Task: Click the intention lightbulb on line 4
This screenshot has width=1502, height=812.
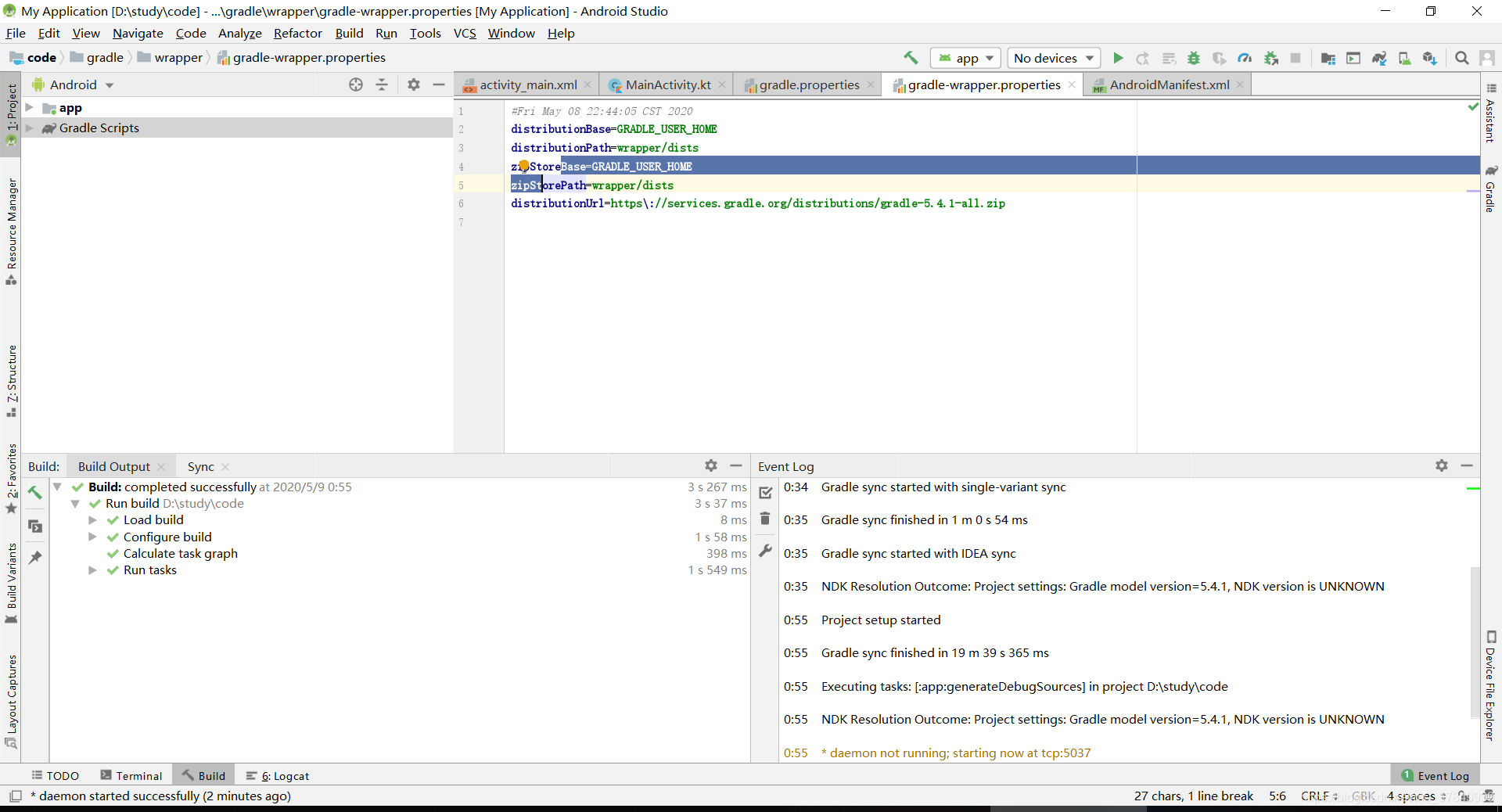Action: (523, 166)
